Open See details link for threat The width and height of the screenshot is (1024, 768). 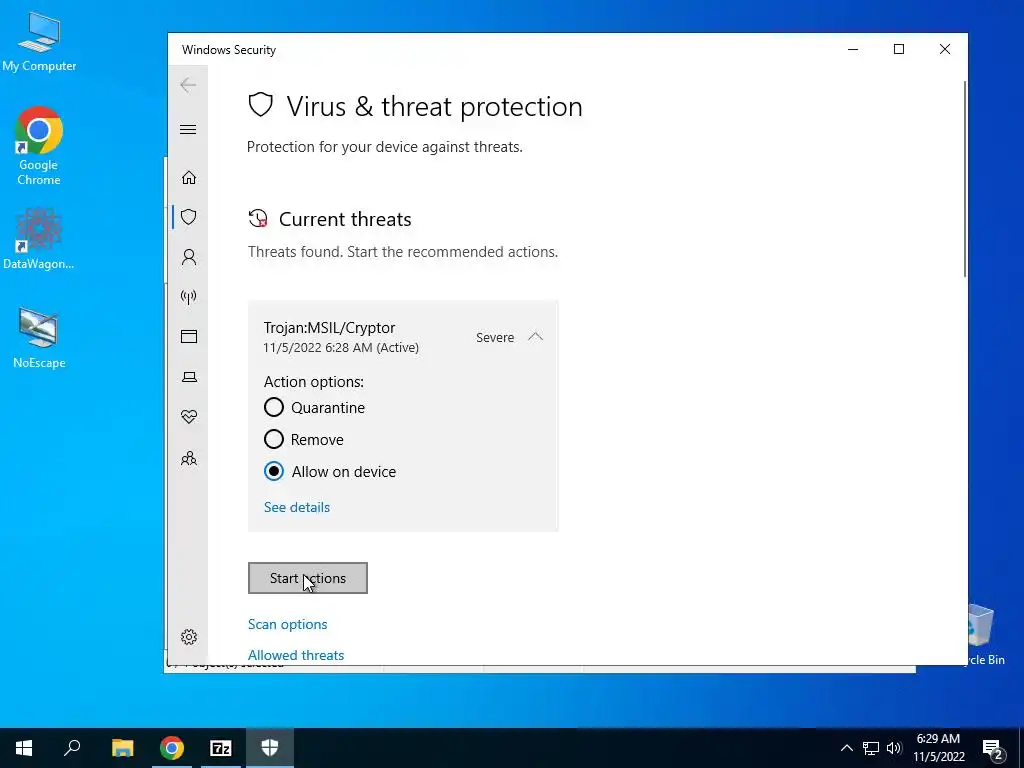click(x=296, y=507)
